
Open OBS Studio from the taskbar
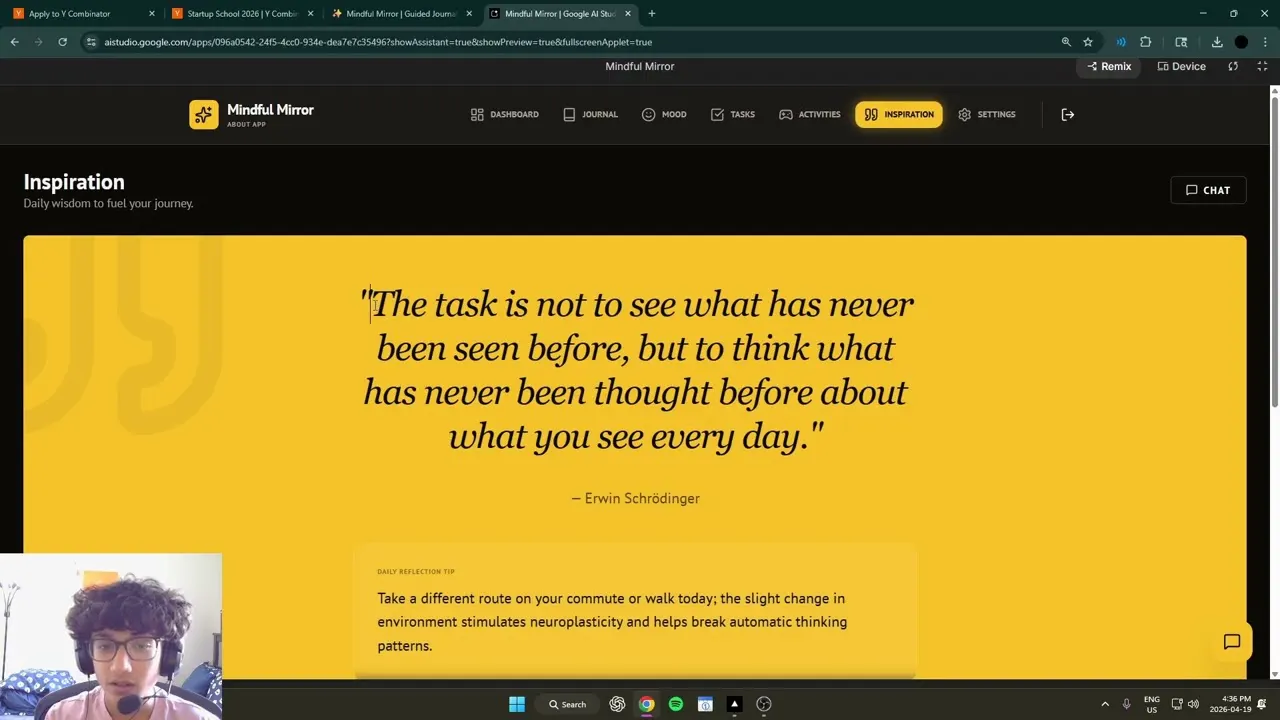coord(764,704)
